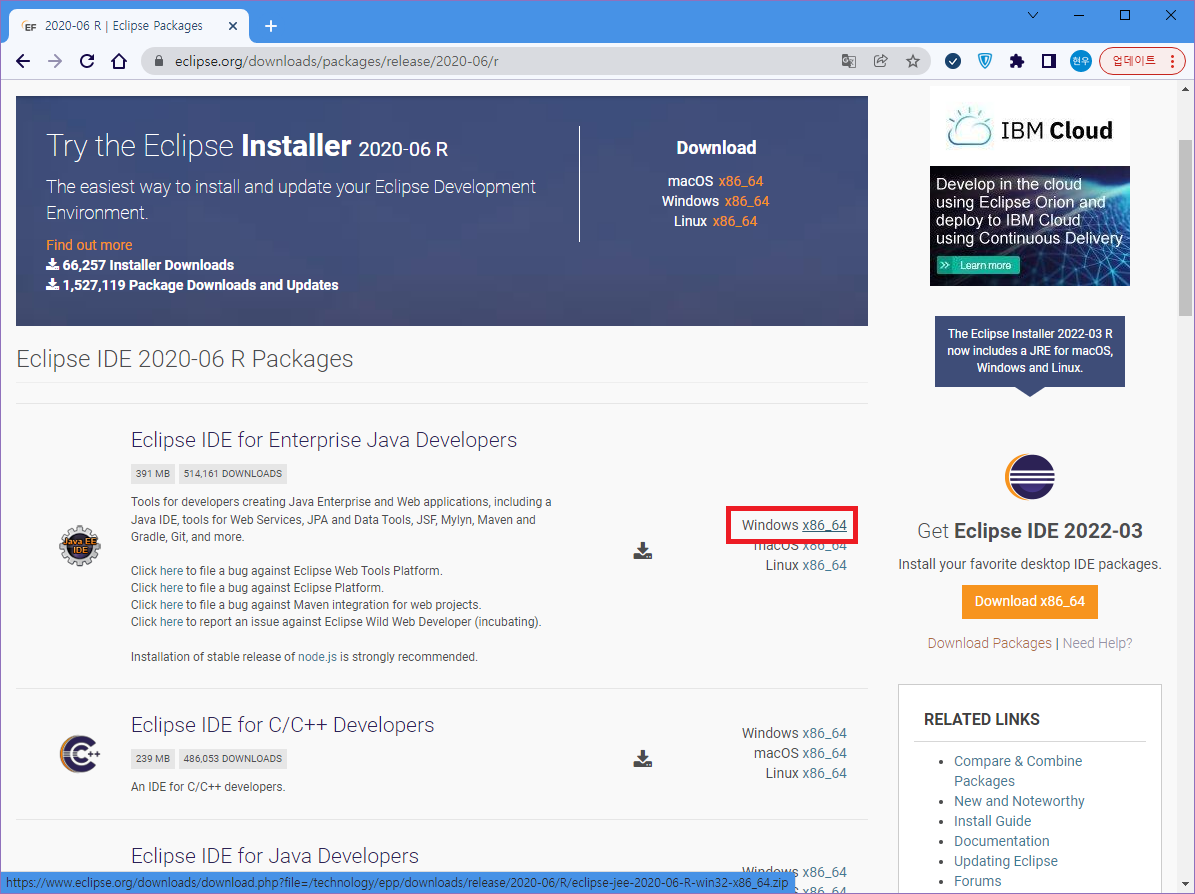Click the C/C++ package logo icon
The height and width of the screenshot is (894, 1195).
pyautogui.click(x=80, y=754)
